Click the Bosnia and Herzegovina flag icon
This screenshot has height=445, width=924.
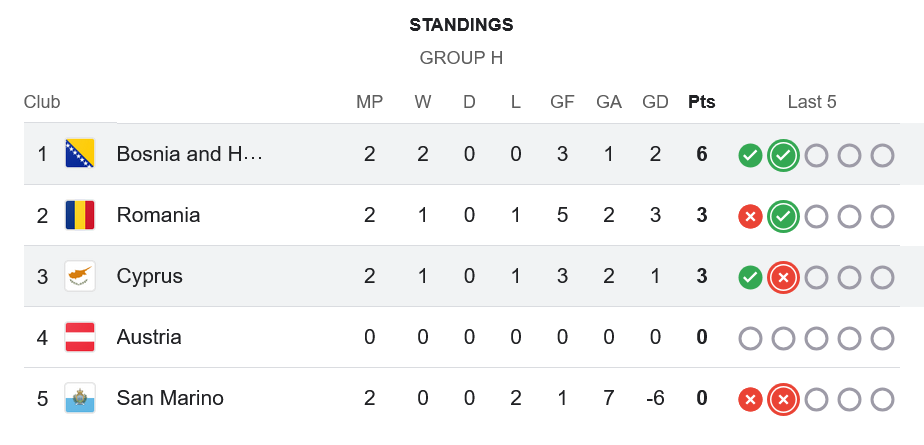point(80,154)
